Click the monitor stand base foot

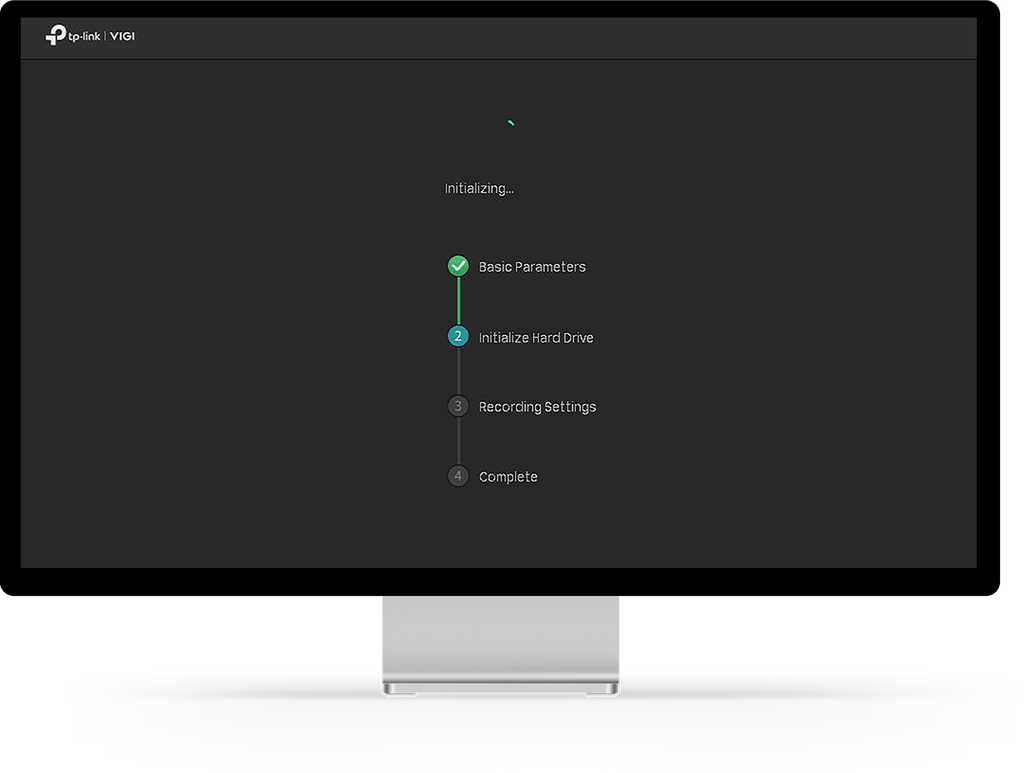(500, 688)
